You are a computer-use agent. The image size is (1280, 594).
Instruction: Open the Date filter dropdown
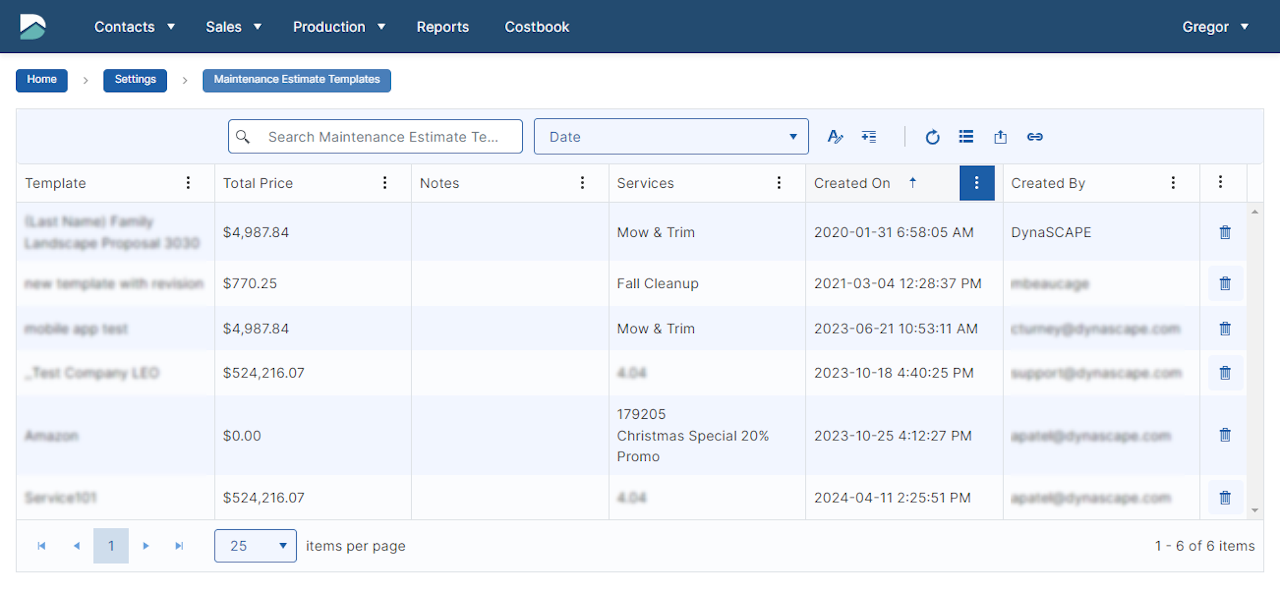671,137
